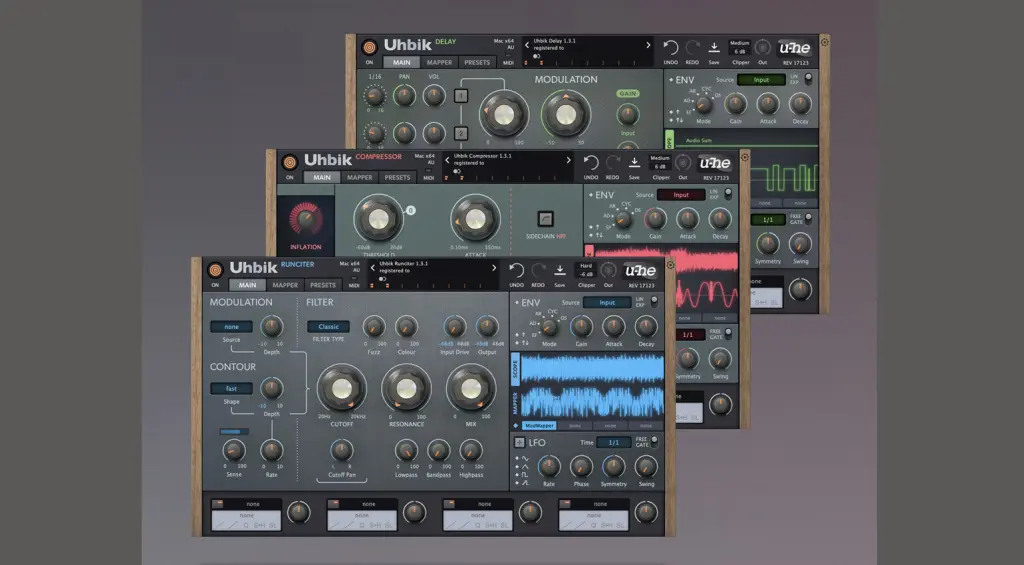Open the Modulation Source dropdown in Runciter

pyautogui.click(x=230, y=326)
